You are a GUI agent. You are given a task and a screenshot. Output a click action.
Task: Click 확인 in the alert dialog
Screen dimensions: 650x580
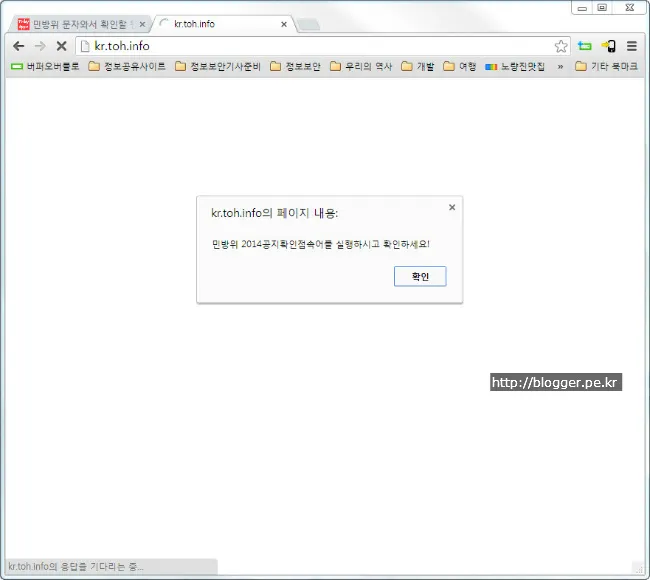420,276
